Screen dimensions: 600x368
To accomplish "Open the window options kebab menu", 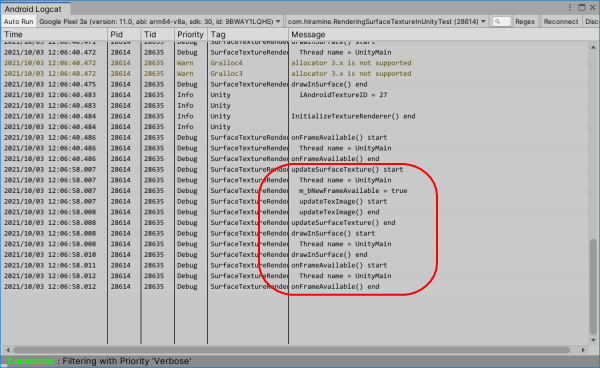I will [x=570, y=8].
